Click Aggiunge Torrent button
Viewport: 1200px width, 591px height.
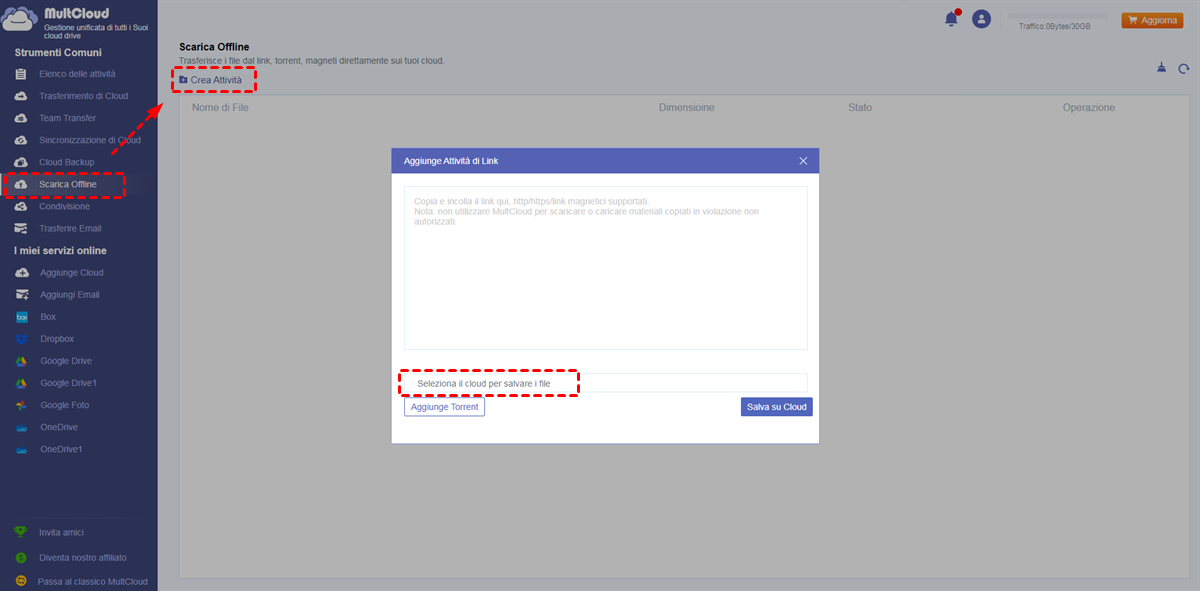click(x=444, y=407)
